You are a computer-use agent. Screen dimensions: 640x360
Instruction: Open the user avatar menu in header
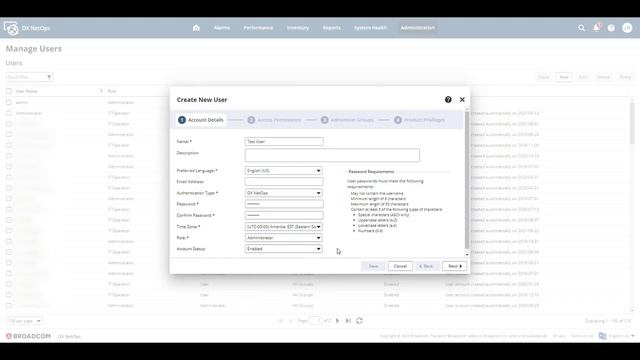coord(627,28)
